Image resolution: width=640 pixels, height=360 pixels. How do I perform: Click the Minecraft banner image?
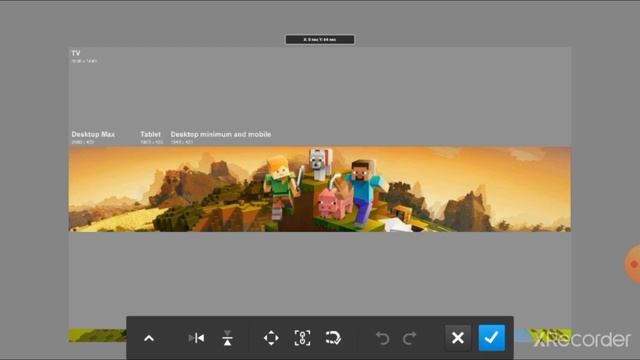(320, 189)
